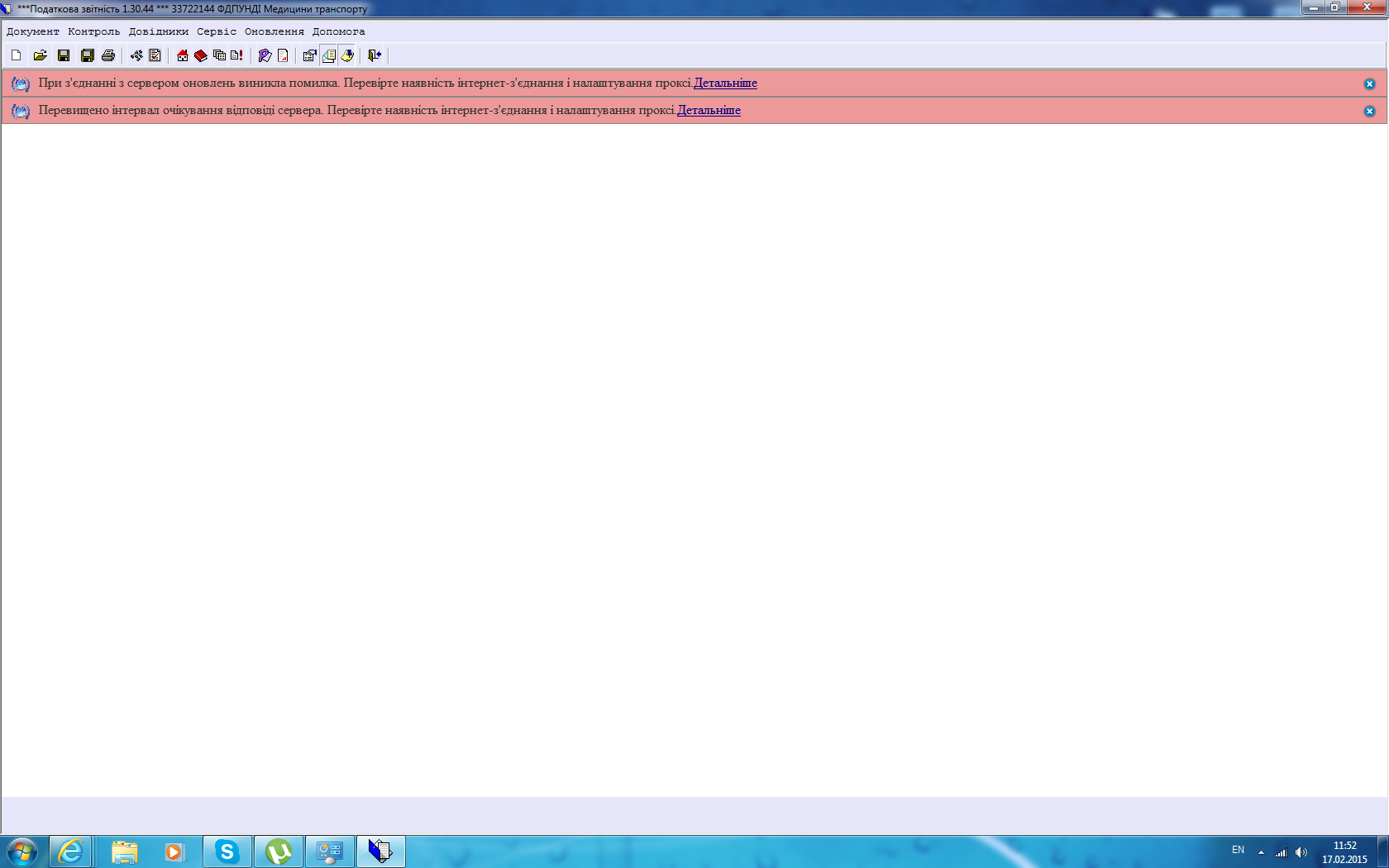Click the document with red exclamation icon
The width and height of the screenshot is (1389, 868).
(x=237, y=55)
